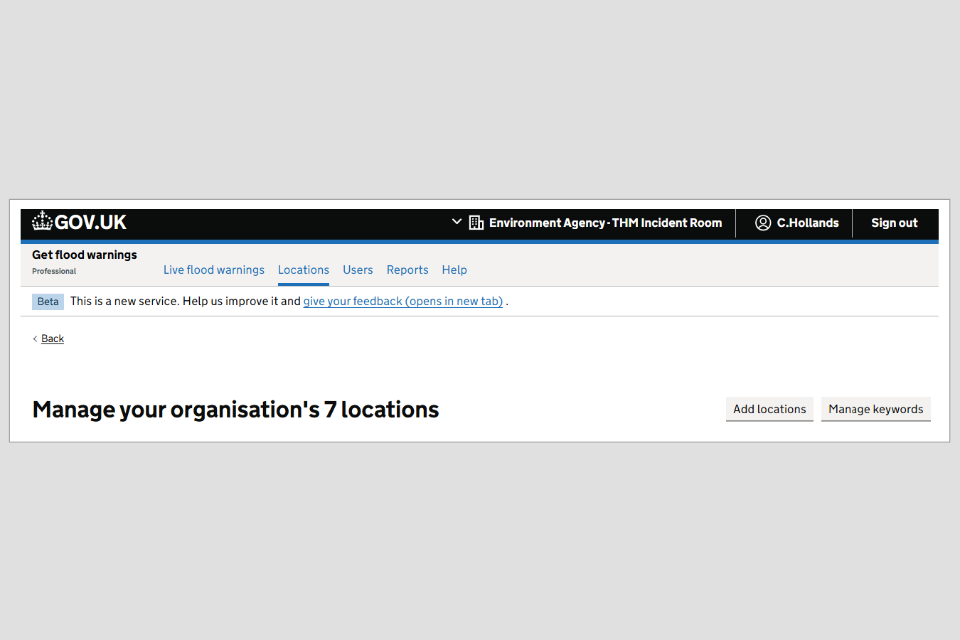The width and height of the screenshot is (960, 640).
Task: Sign out of the service
Action: (x=894, y=223)
